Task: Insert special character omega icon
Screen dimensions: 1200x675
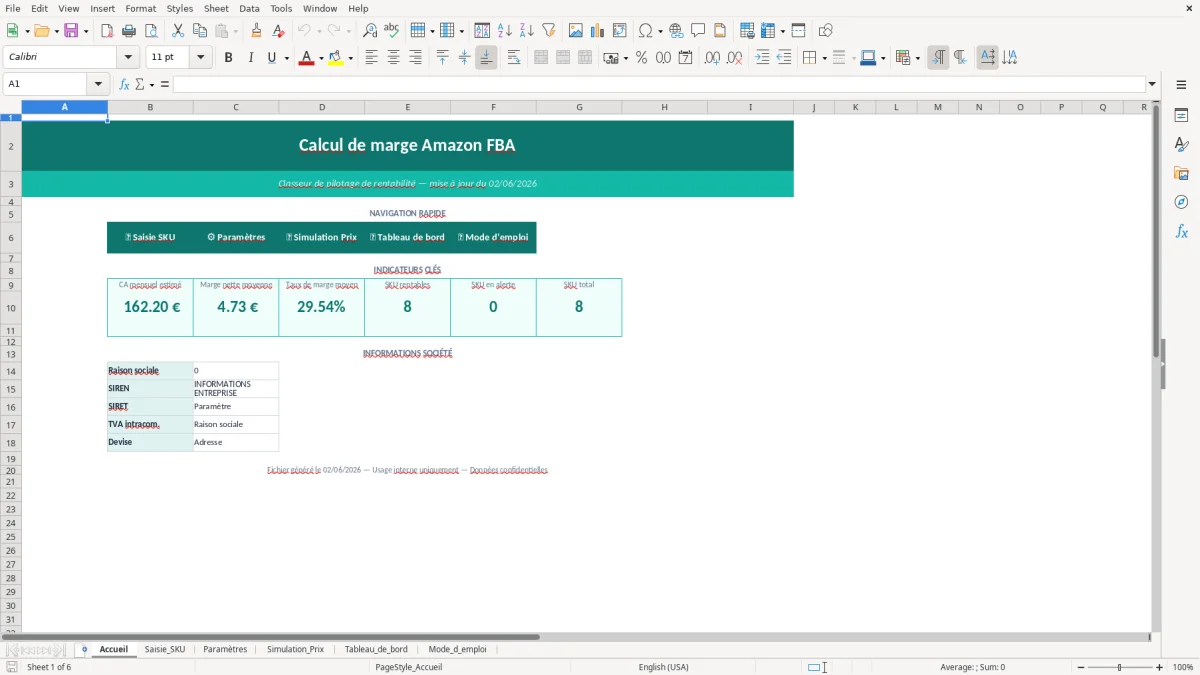Action: (x=645, y=31)
